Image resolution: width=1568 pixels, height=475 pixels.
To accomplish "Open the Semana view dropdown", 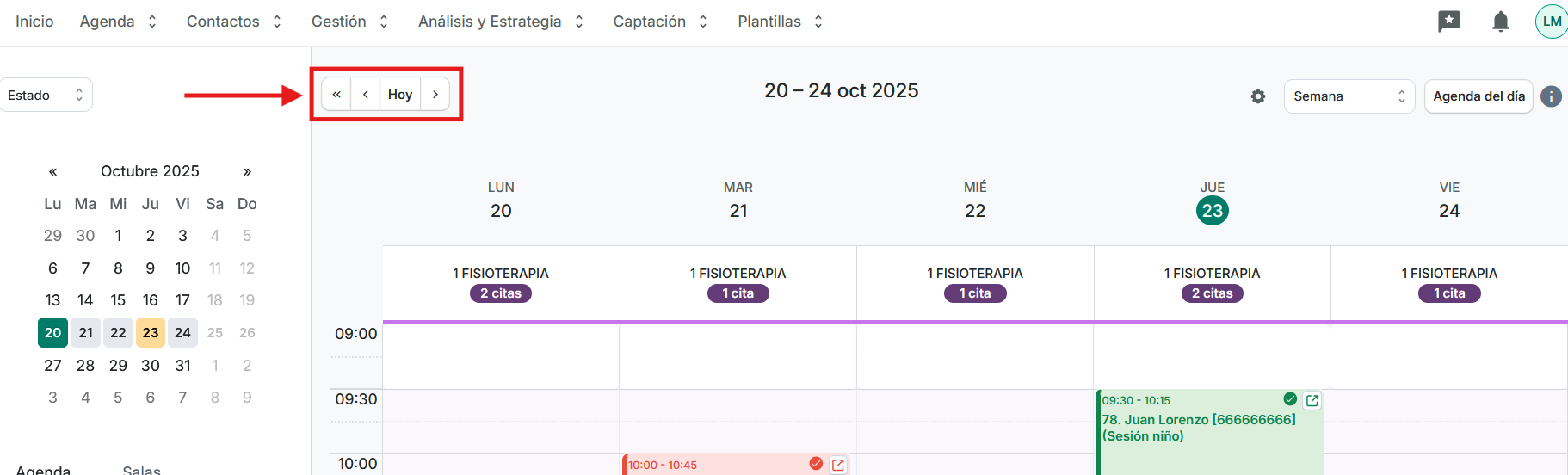I will (x=1349, y=96).
